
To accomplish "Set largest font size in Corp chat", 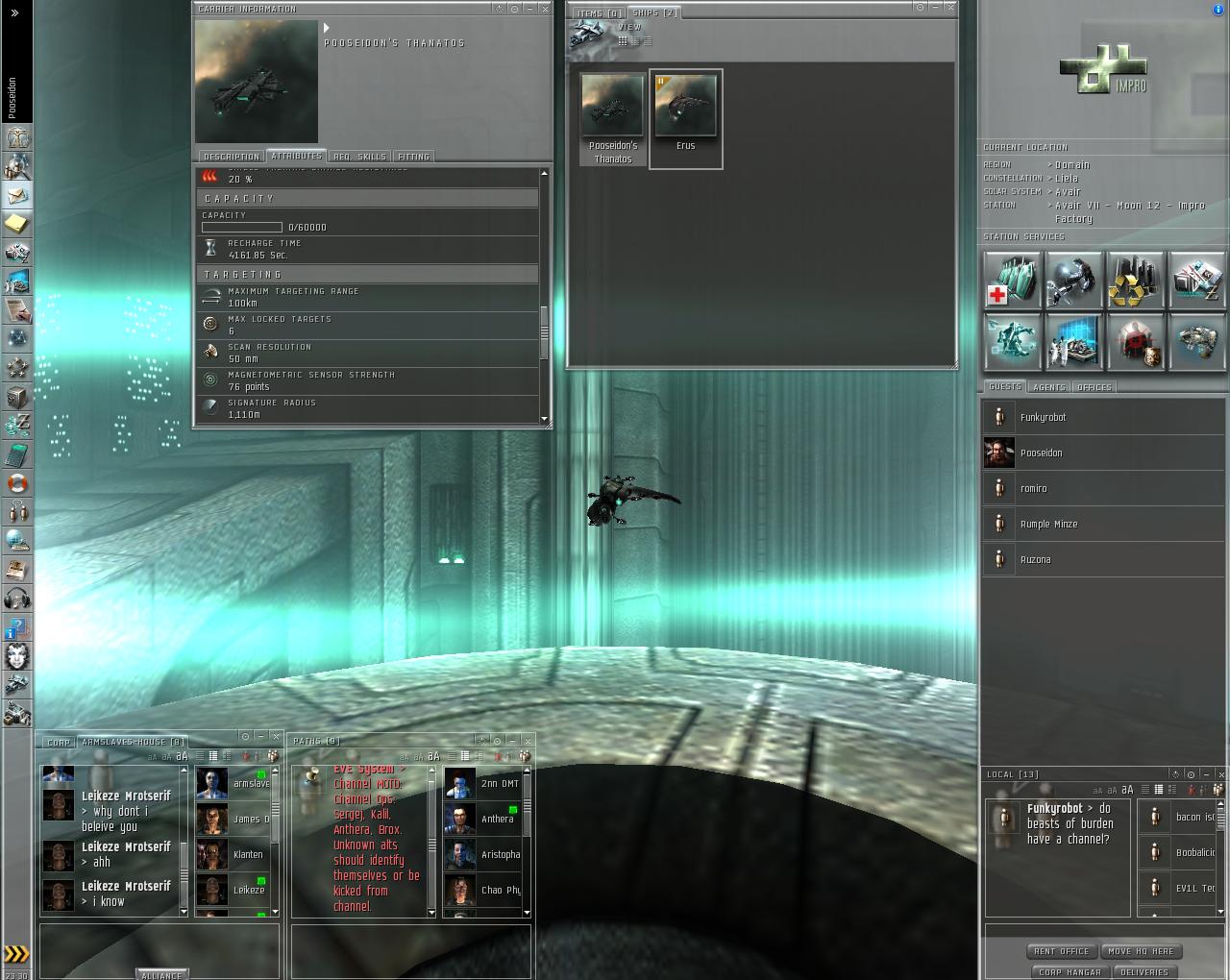I will pyautogui.click(x=182, y=757).
